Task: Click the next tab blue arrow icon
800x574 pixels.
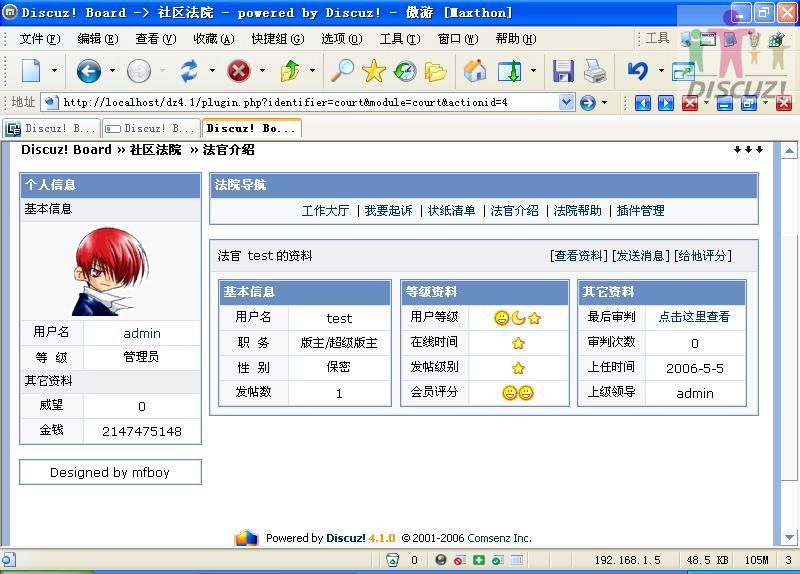Action: [666, 103]
